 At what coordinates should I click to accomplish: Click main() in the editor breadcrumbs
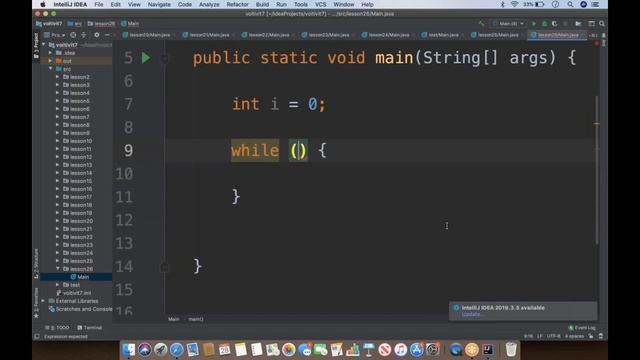click(x=196, y=319)
